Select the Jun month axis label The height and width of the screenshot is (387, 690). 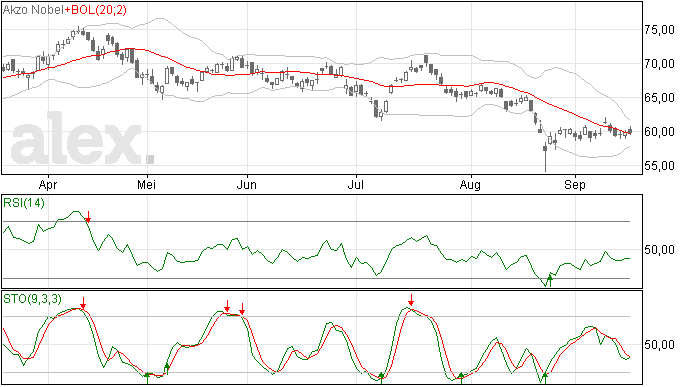click(x=246, y=184)
